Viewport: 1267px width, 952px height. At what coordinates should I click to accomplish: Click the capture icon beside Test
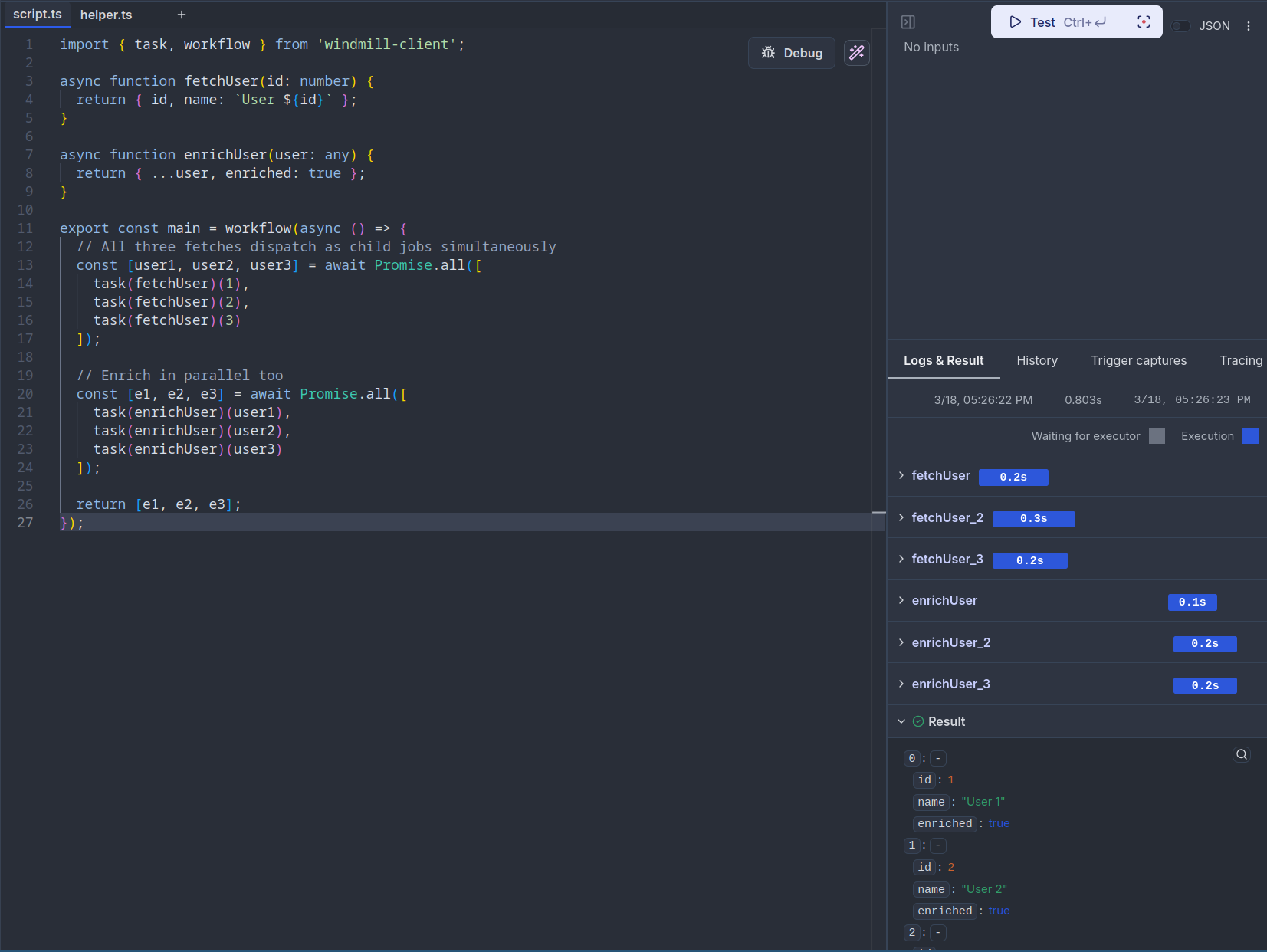click(x=1143, y=22)
